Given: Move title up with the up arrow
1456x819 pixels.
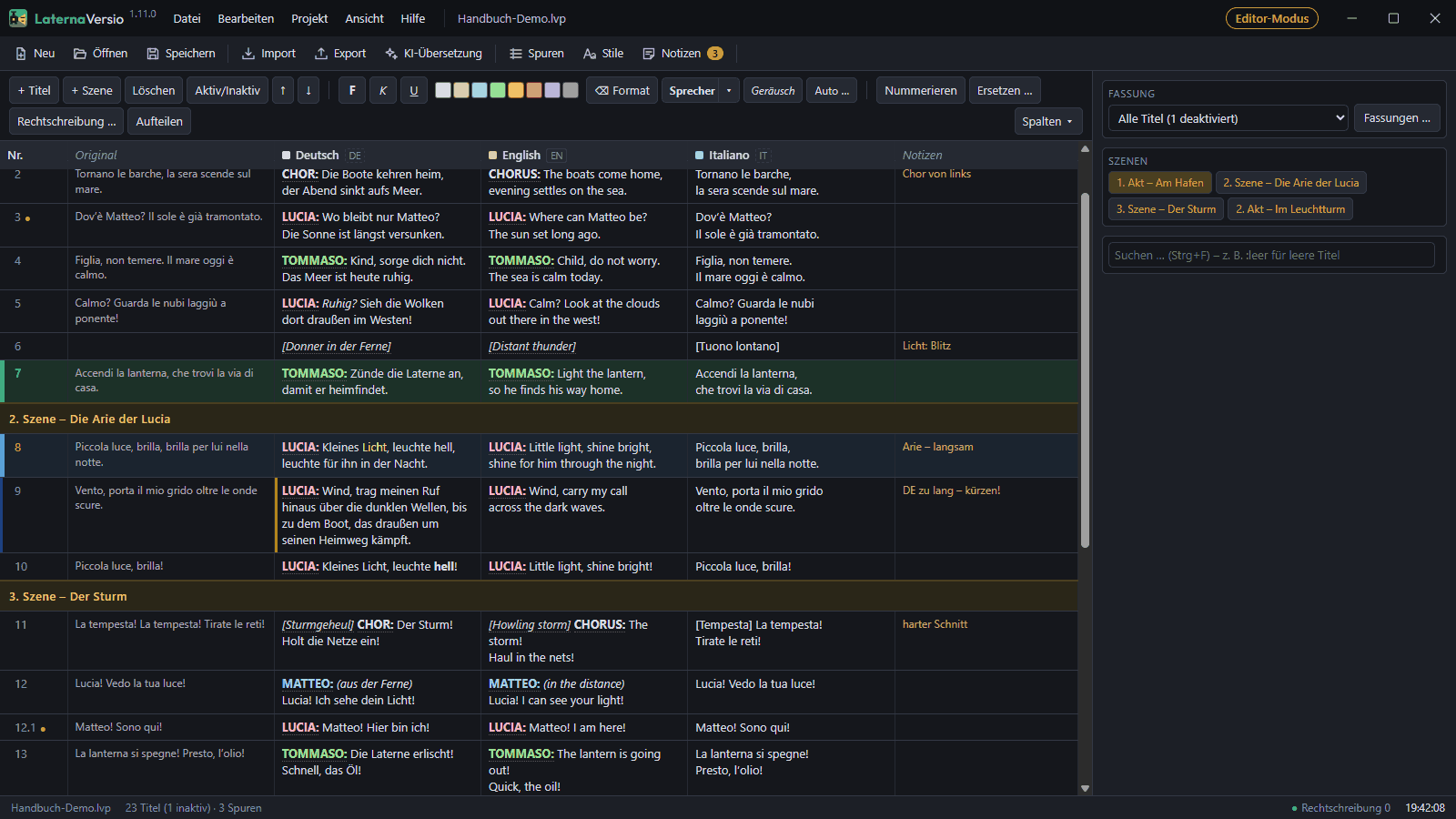Looking at the screenshot, I should point(283,91).
